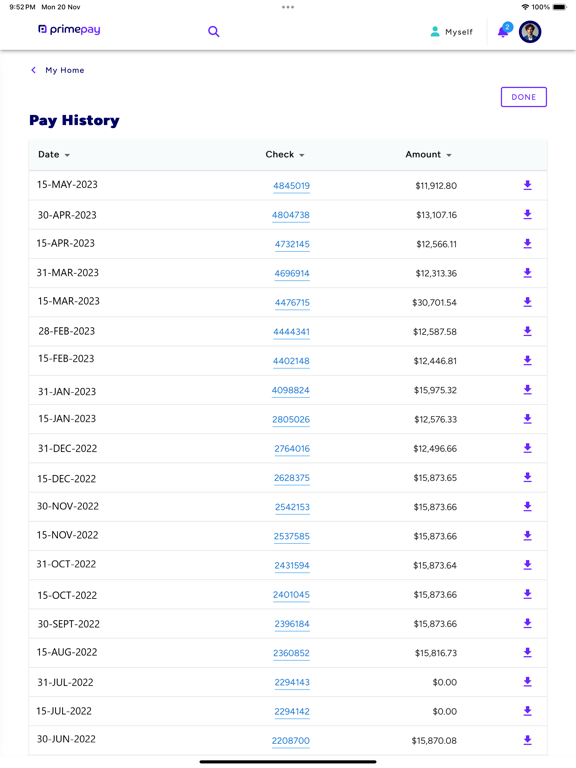Download pay stub for 15-APR-2023
This screenshot has width=576, height=768.
pyautogui.click(x=528, y=243)
